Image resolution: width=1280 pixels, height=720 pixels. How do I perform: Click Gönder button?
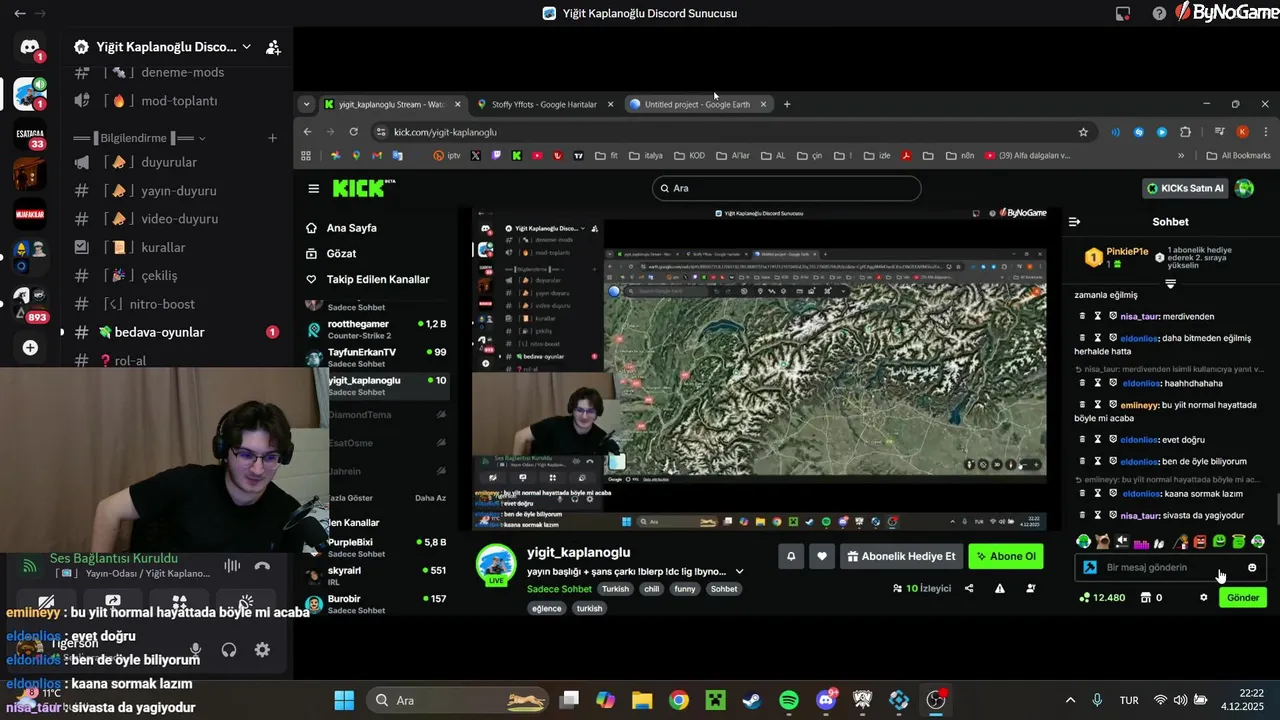pyautogui.click(x=1243, y=597)
